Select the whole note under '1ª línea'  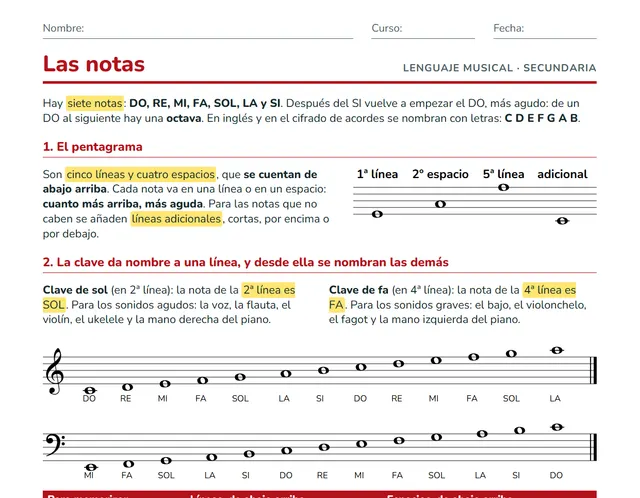pos(377,214)
